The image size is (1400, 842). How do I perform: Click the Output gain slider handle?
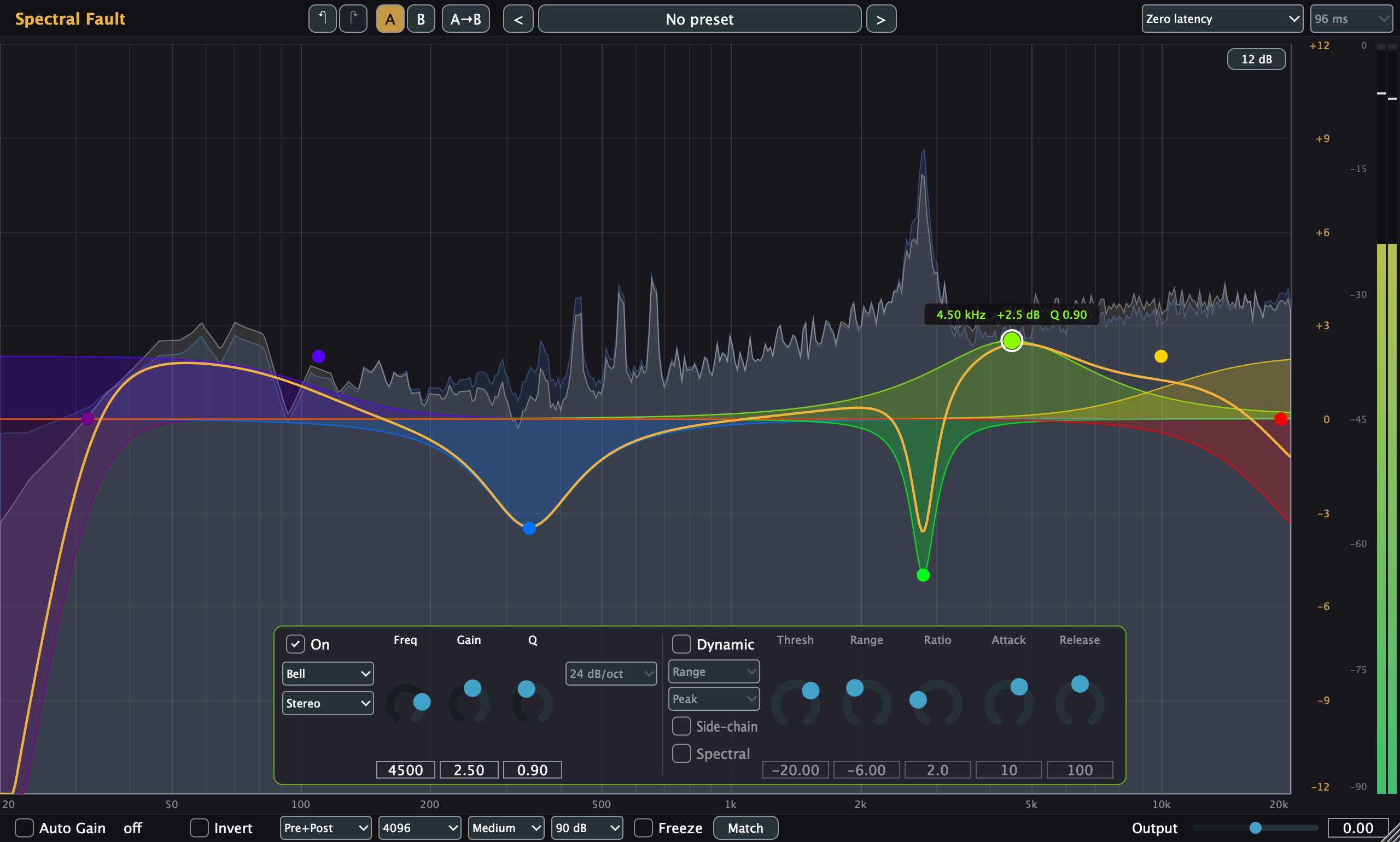click(1255, 828)
